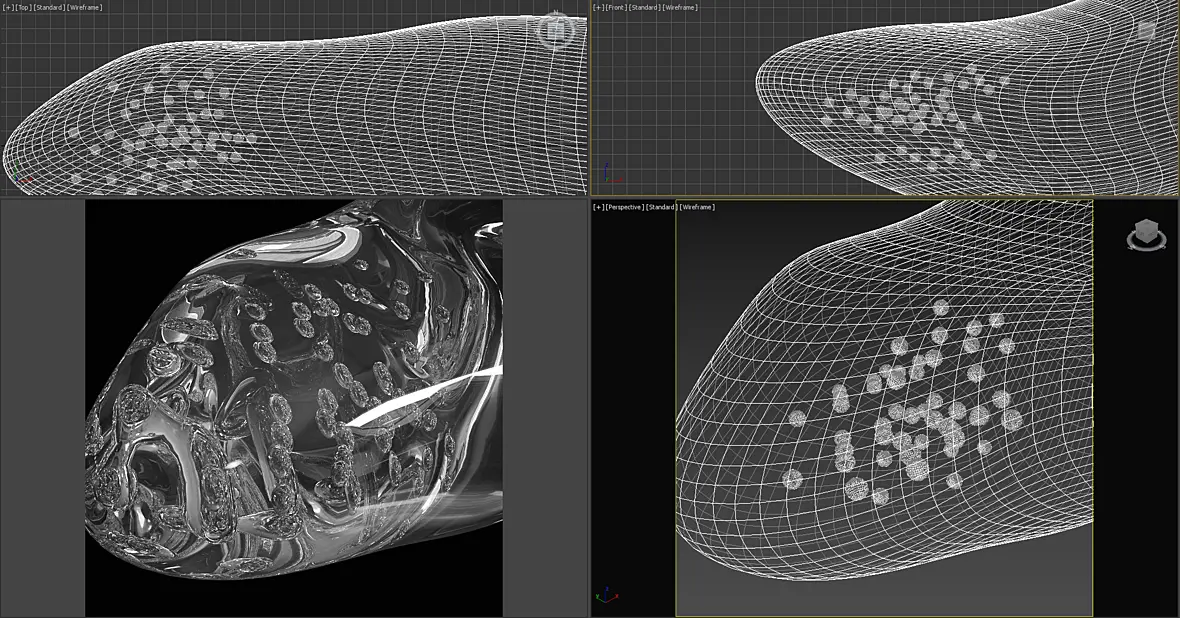Click the ViewCube in the Top viewport

coord(556,30)
